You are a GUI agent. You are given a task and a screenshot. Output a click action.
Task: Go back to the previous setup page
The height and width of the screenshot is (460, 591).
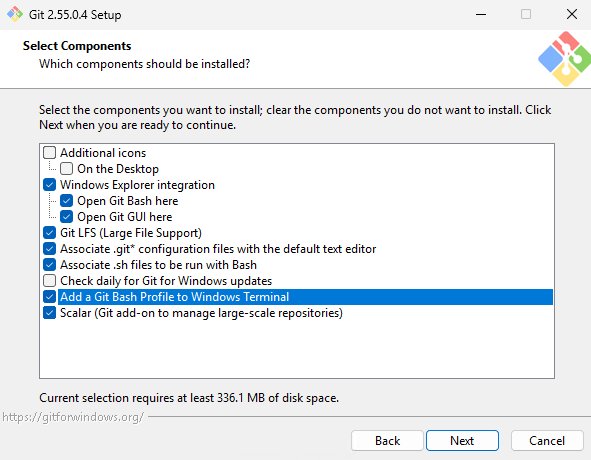(387, 440)
